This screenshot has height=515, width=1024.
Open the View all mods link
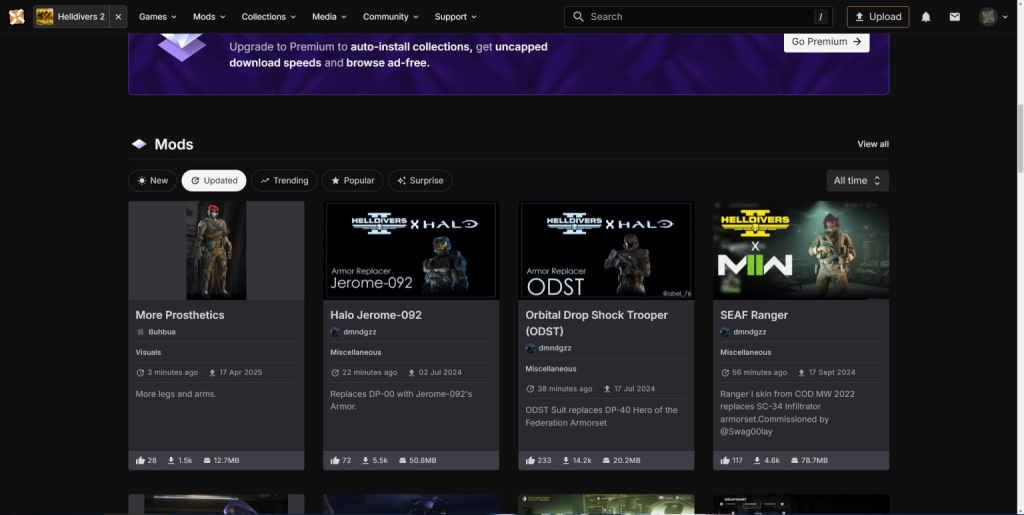[872, 144]
